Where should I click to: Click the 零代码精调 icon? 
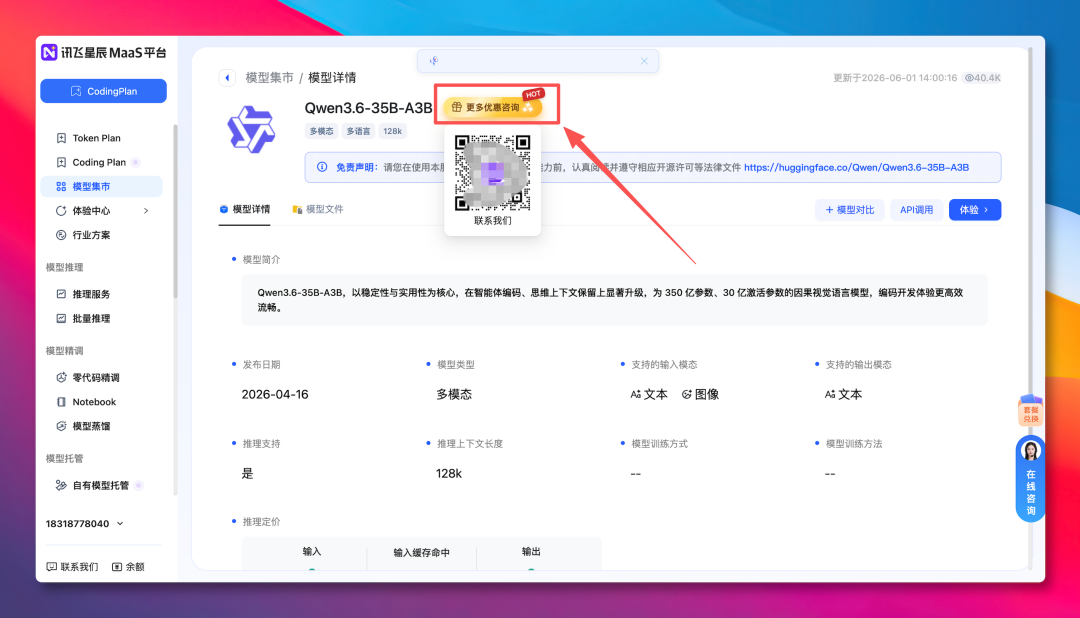click(61, 378)
